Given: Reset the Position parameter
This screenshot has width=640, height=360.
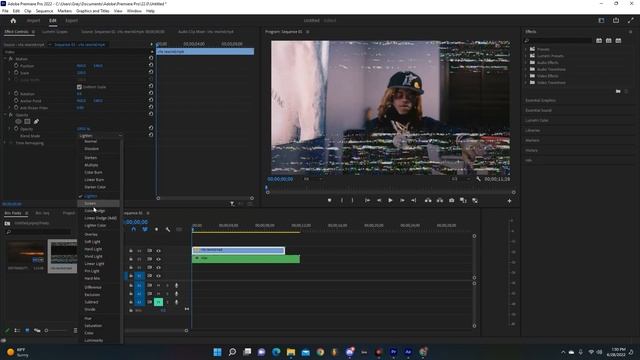Looking at the screenshot, I should [x=151, y=65].
